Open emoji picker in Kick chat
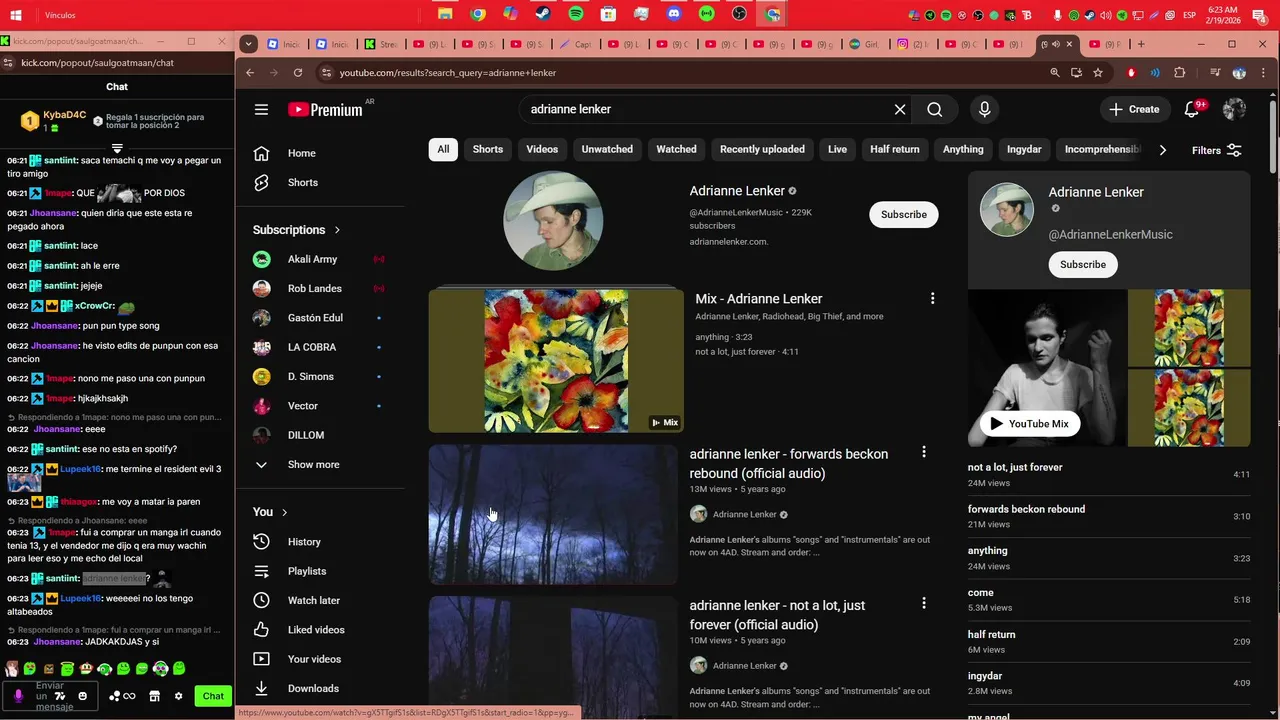 coord(83,696)
